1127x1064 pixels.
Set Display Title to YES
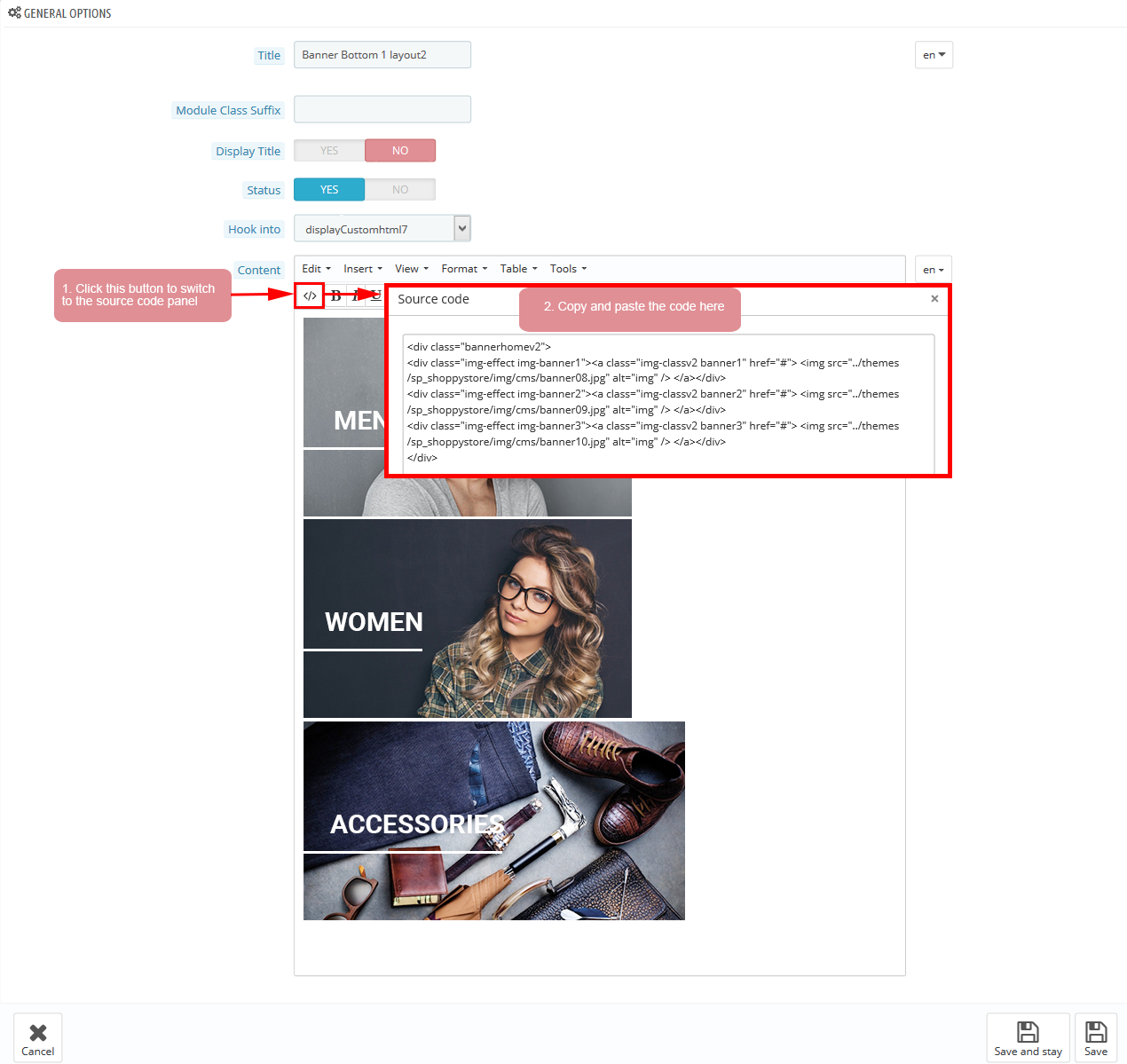(x=329, y=151)
